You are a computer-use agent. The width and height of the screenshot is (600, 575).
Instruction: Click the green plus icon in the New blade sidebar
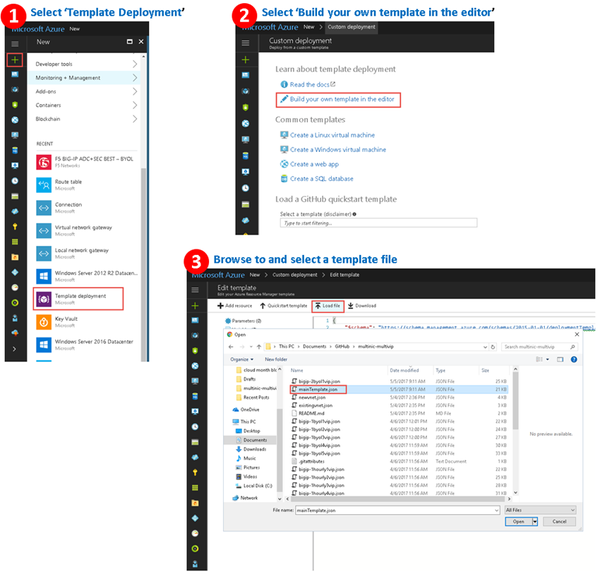point(15,60)
